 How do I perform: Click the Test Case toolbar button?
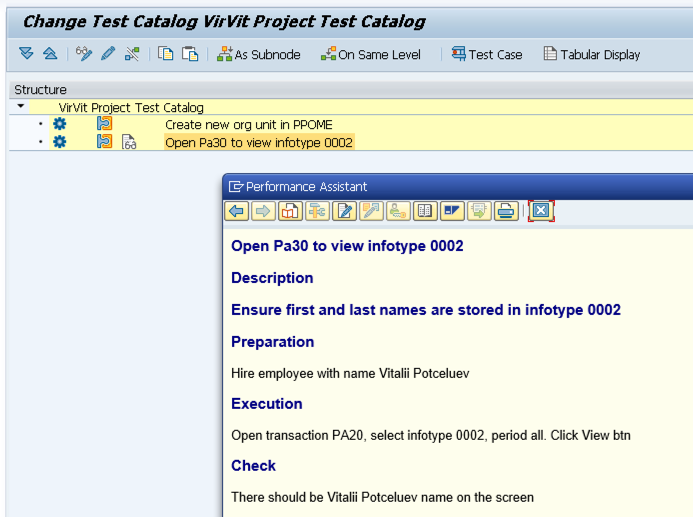tap(487, 54)
